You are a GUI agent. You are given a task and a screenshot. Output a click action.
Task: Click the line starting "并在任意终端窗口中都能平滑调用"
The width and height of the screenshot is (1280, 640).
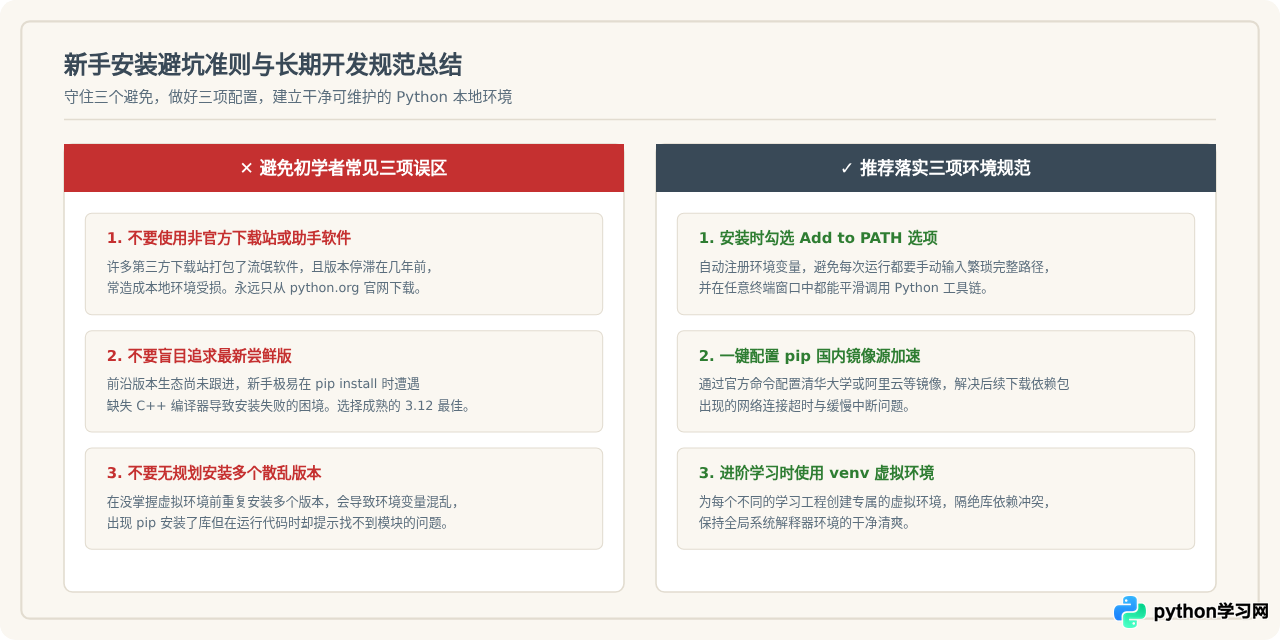point(844,288)
